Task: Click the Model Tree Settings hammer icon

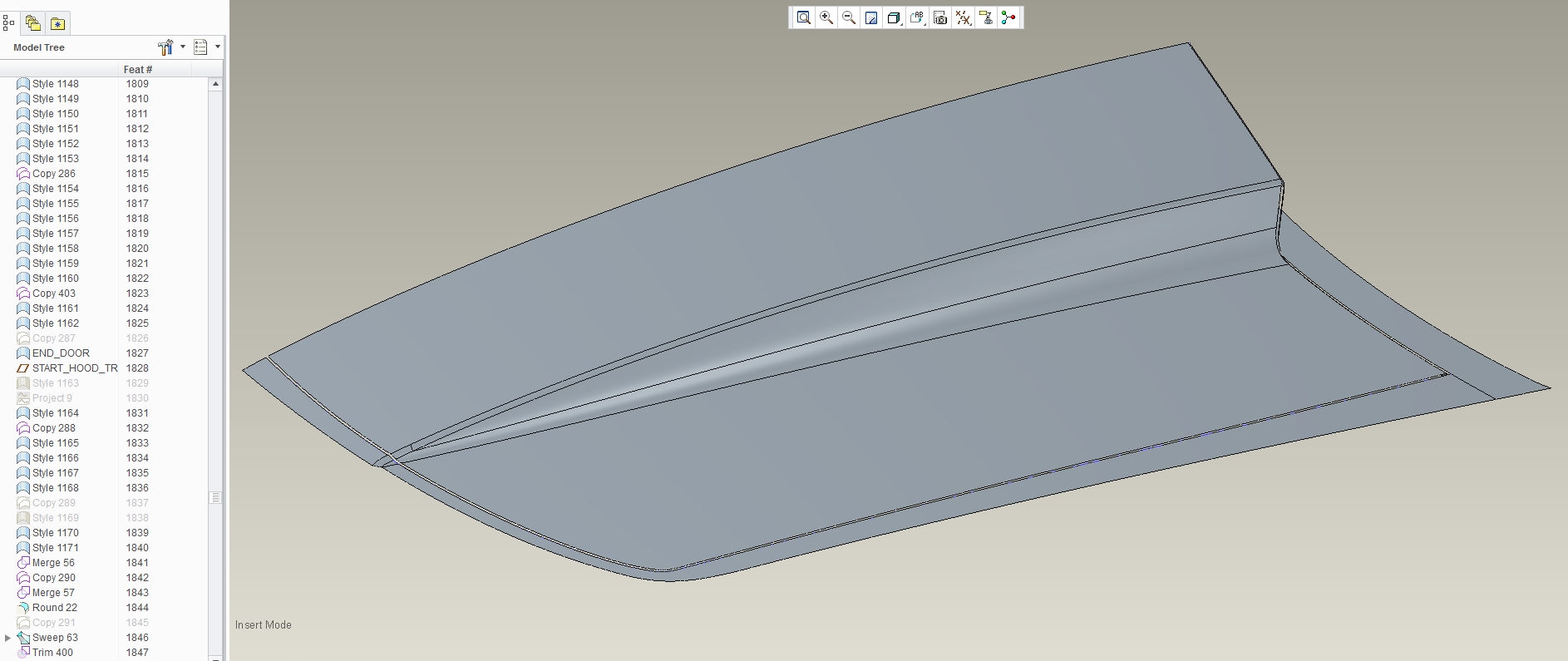Action: [x=165, y=47]
